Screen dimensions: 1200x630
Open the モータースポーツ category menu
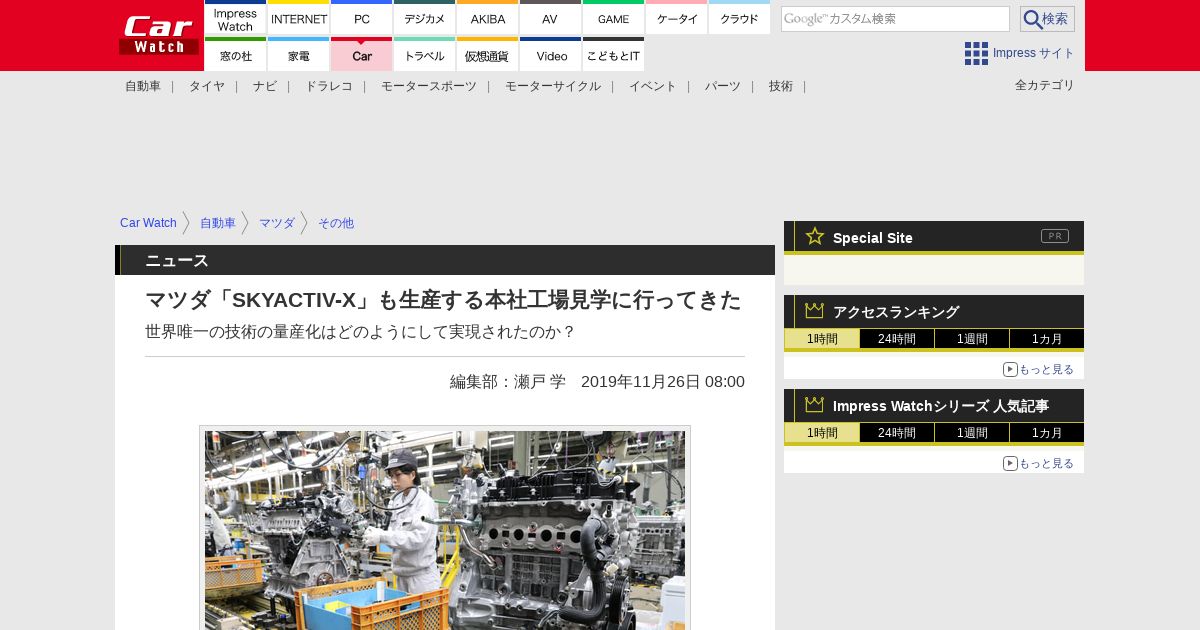[x=429, y=86]
